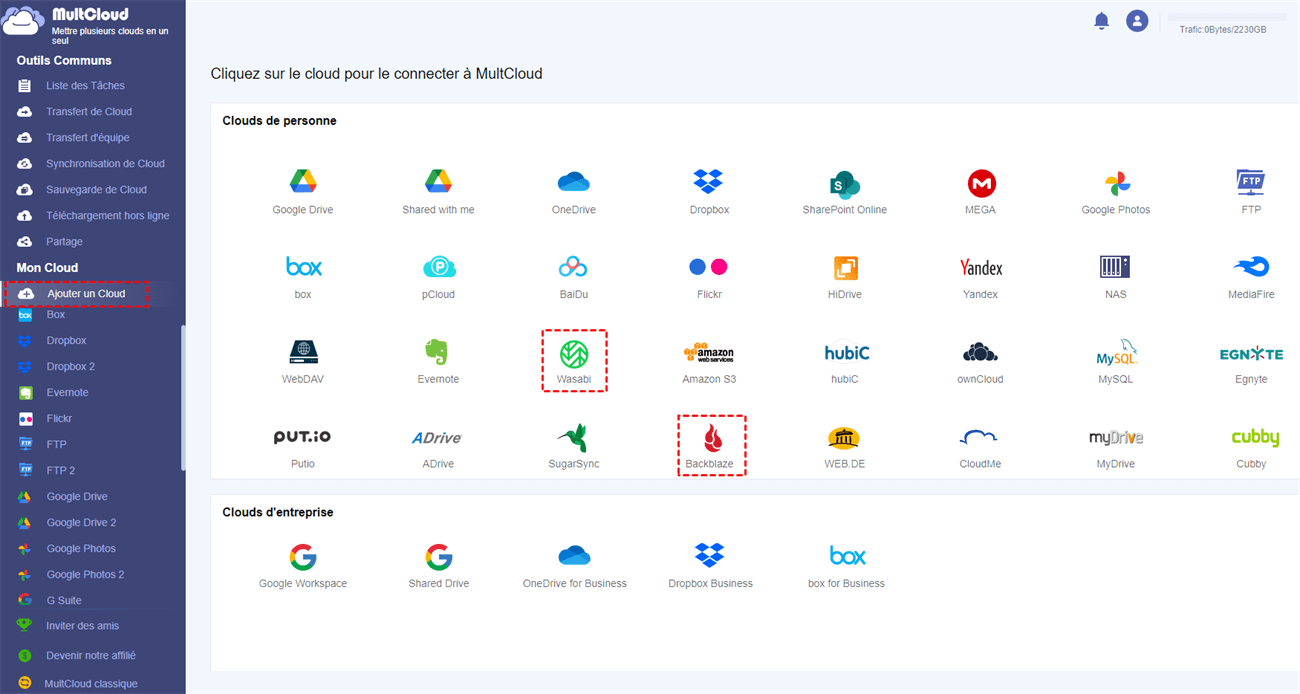1300x694 pixels.
Task: Select the box cloud in the grid
Action: click(303, 276)
